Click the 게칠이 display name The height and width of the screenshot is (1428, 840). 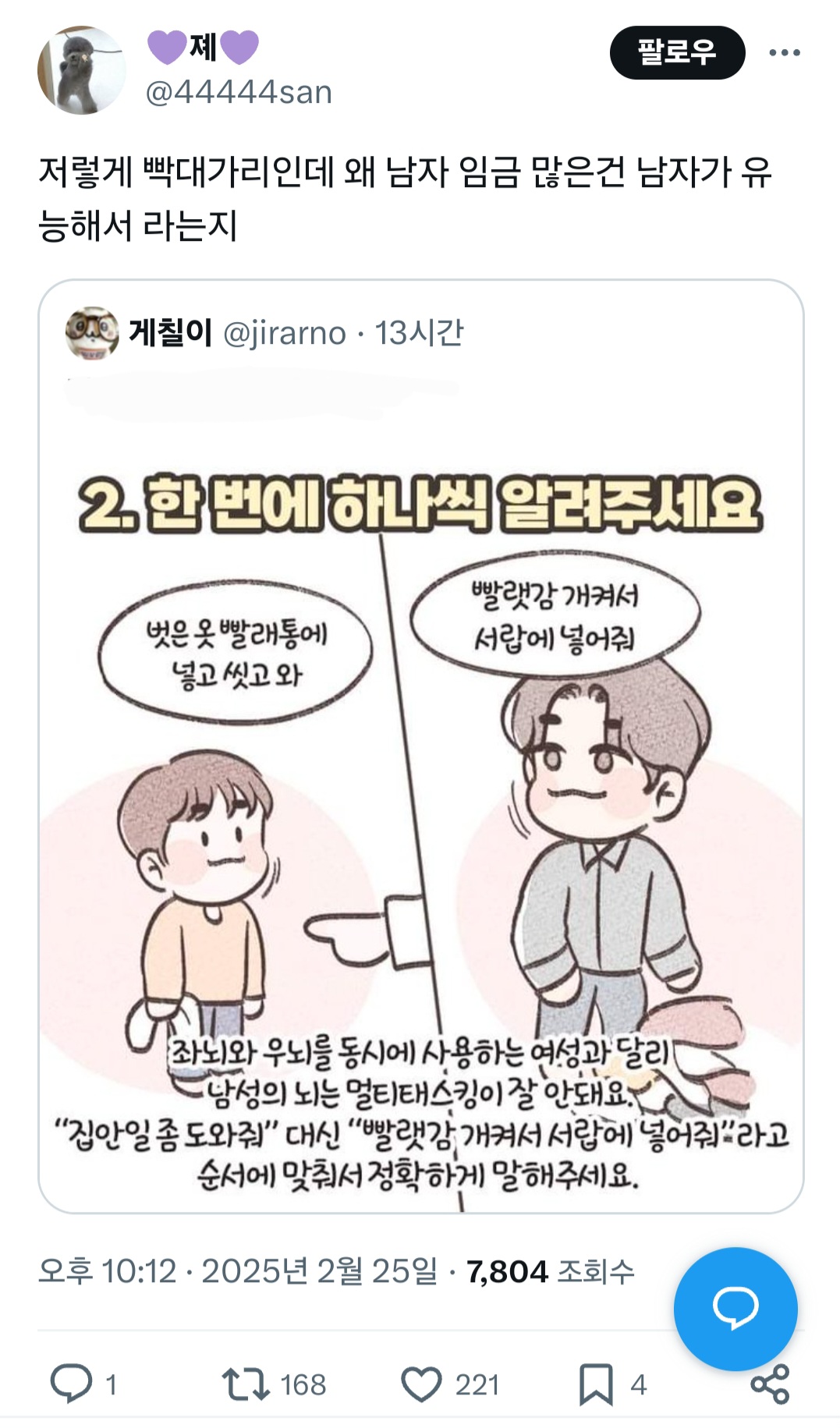[170, 332]
